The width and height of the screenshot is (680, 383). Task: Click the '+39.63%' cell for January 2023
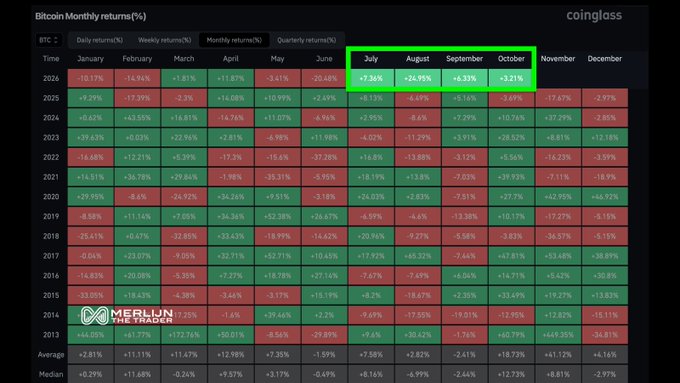pyautogui.click(x=90, y=137)
